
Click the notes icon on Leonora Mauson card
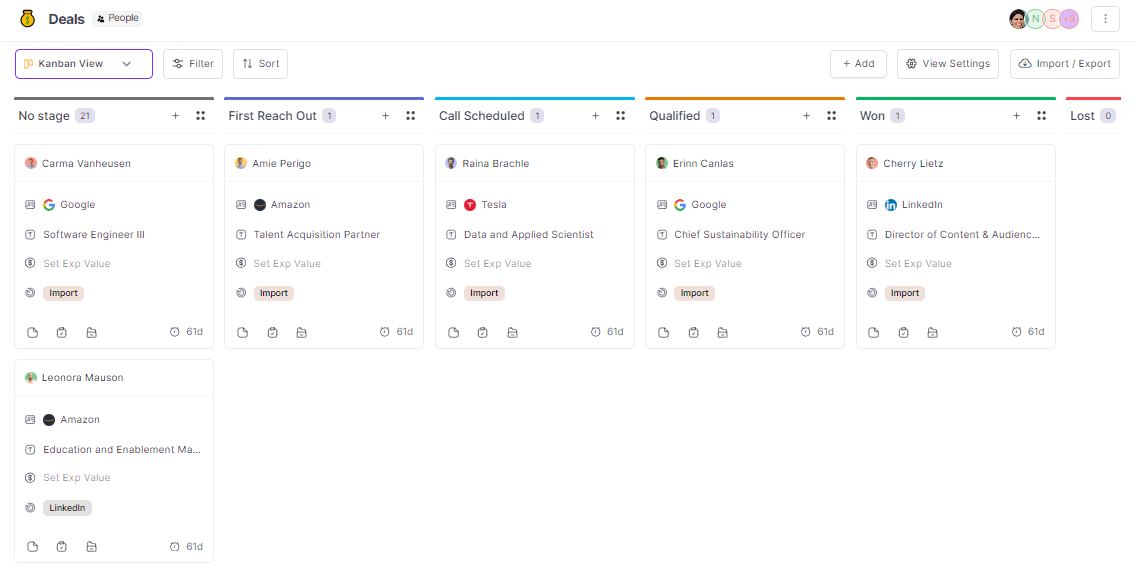click(32, 546)
